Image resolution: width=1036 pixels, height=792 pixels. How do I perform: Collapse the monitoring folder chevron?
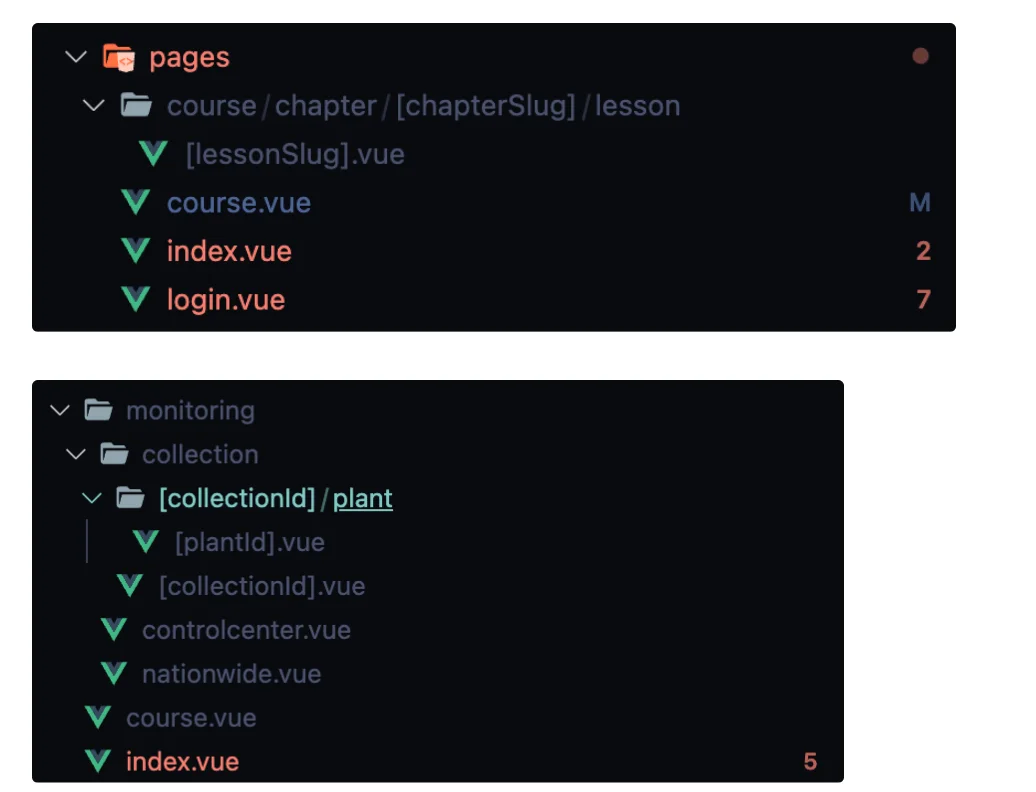tap(60, 410)
